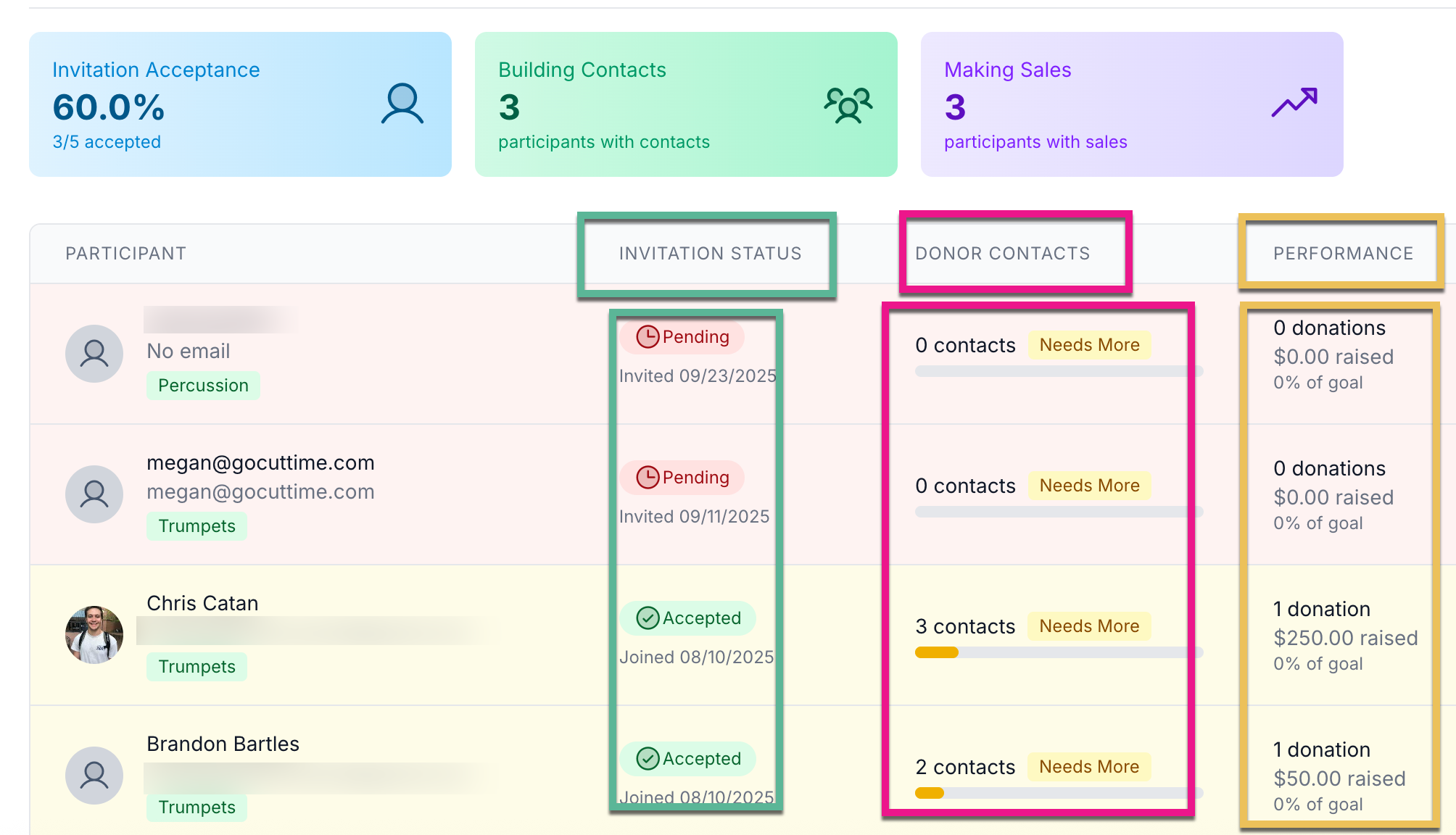Click Pending badge for megan@gocuttime.com
Screen dimensions: 1456x835
[682, 478]
